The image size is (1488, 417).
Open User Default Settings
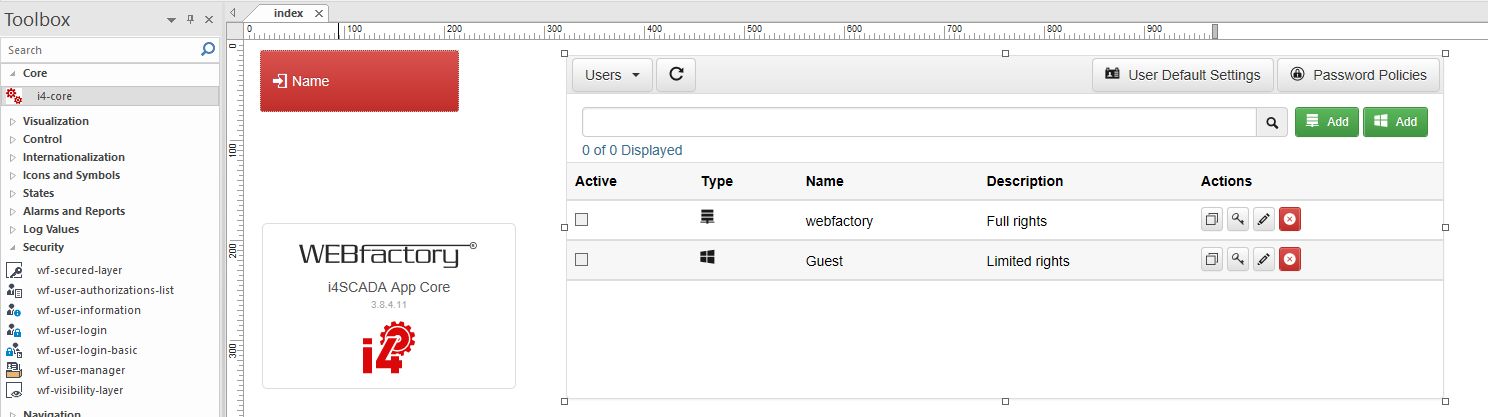(x=1183, y=75)
